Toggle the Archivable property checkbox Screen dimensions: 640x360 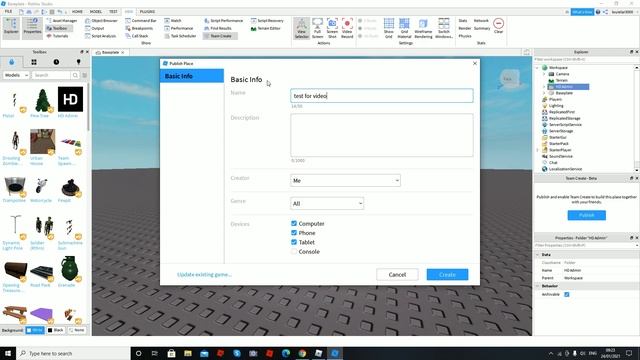pyautogui.click(x=567, y=294)
